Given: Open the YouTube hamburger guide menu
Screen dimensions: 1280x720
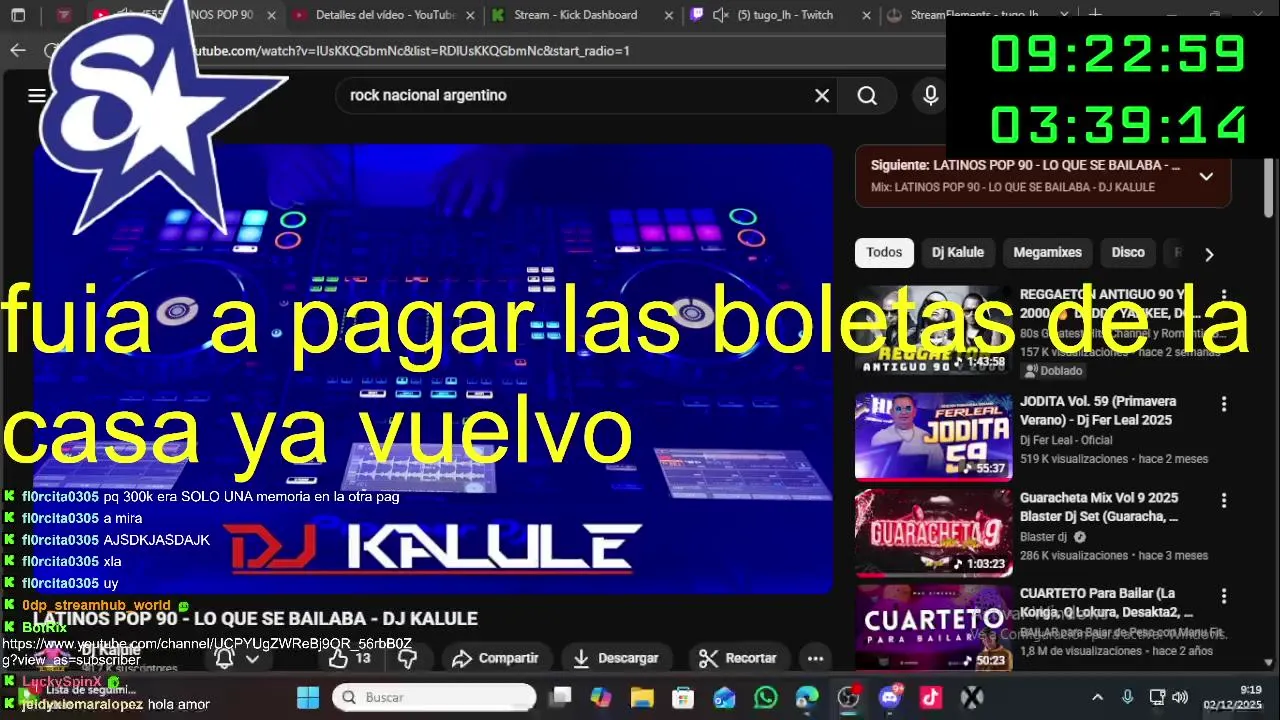Looking at the screenshot, I should pyautogui.click(x=37, y=95).
